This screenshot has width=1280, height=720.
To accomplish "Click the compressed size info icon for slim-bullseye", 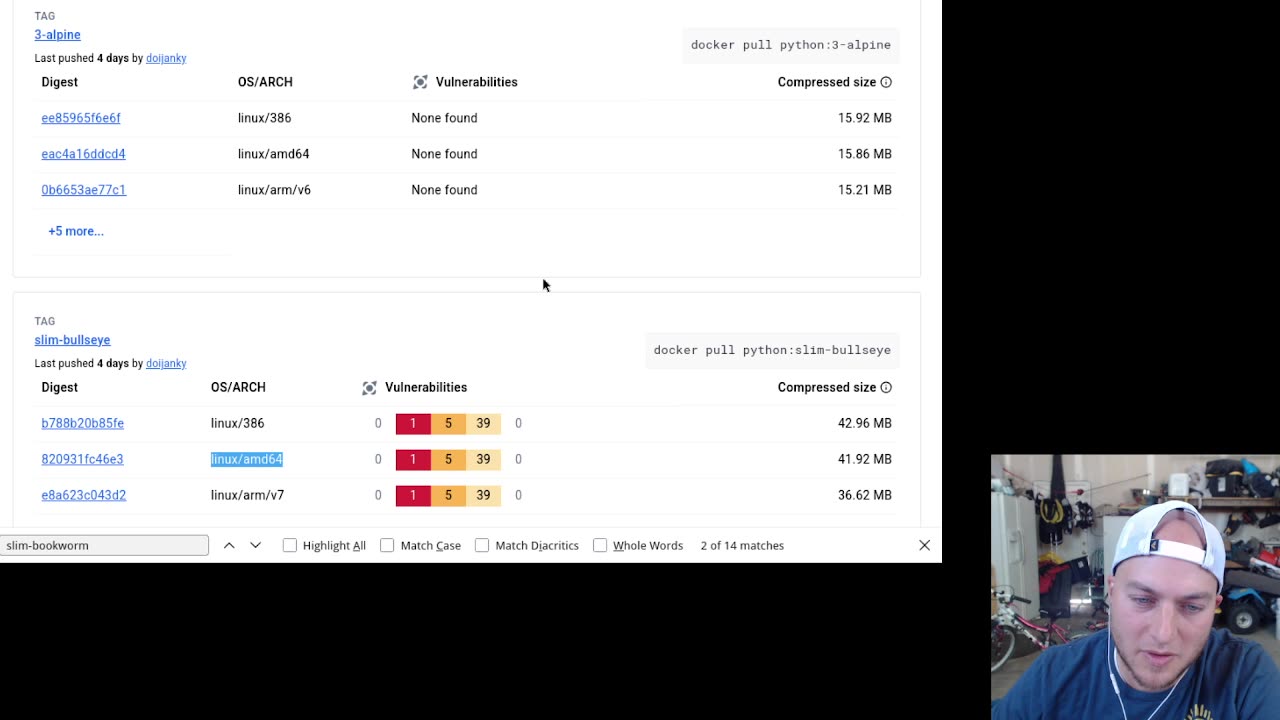I will click(886, 387).
